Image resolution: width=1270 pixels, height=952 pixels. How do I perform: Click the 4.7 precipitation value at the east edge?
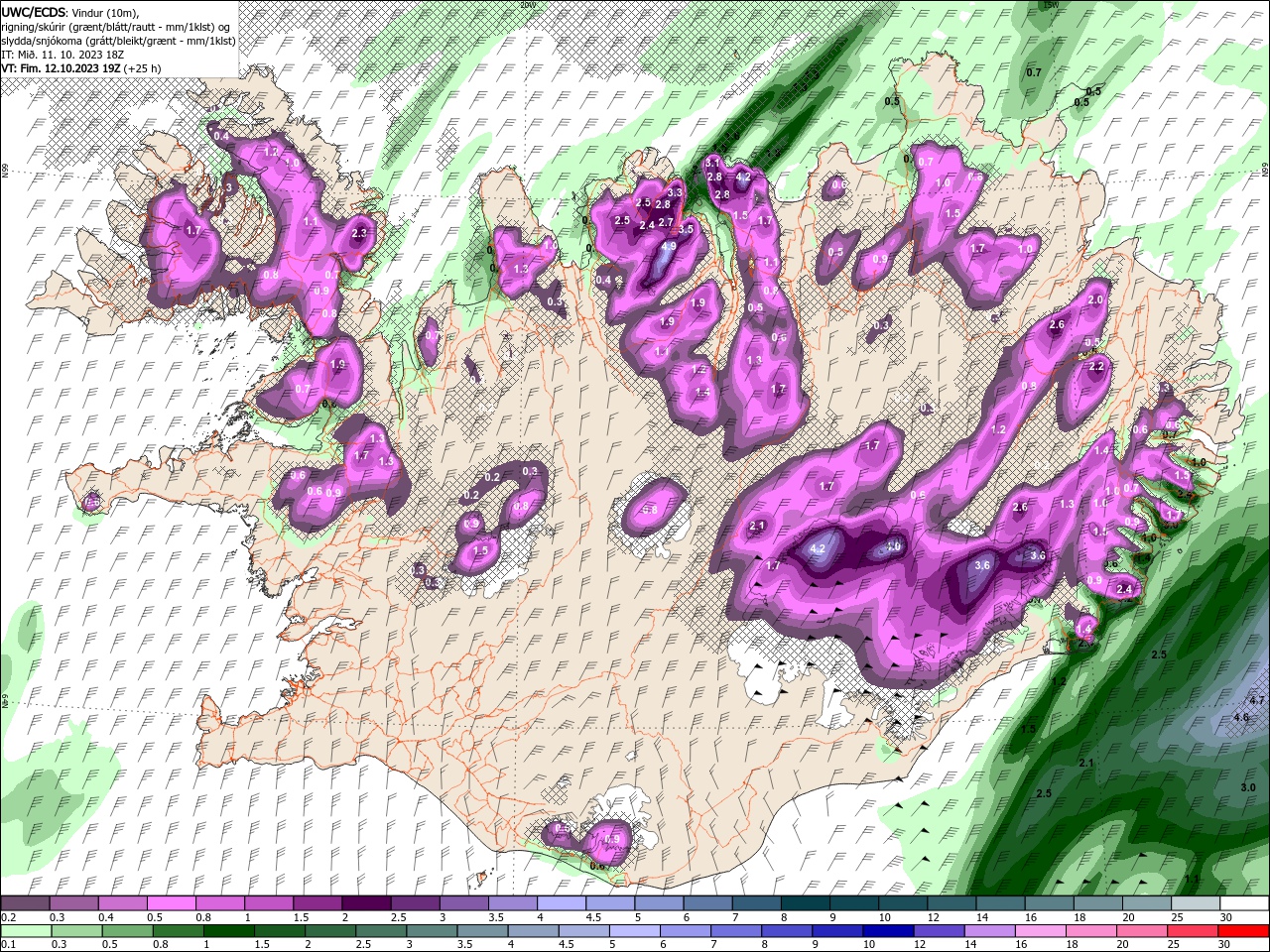pos(1258,700)
